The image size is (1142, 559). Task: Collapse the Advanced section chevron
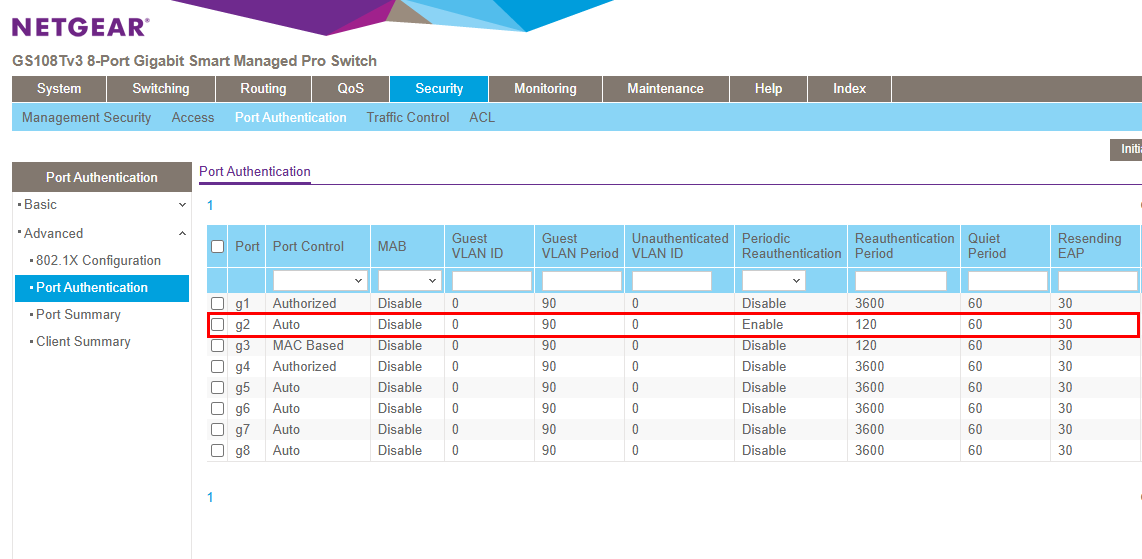click(x=182, y=233)
